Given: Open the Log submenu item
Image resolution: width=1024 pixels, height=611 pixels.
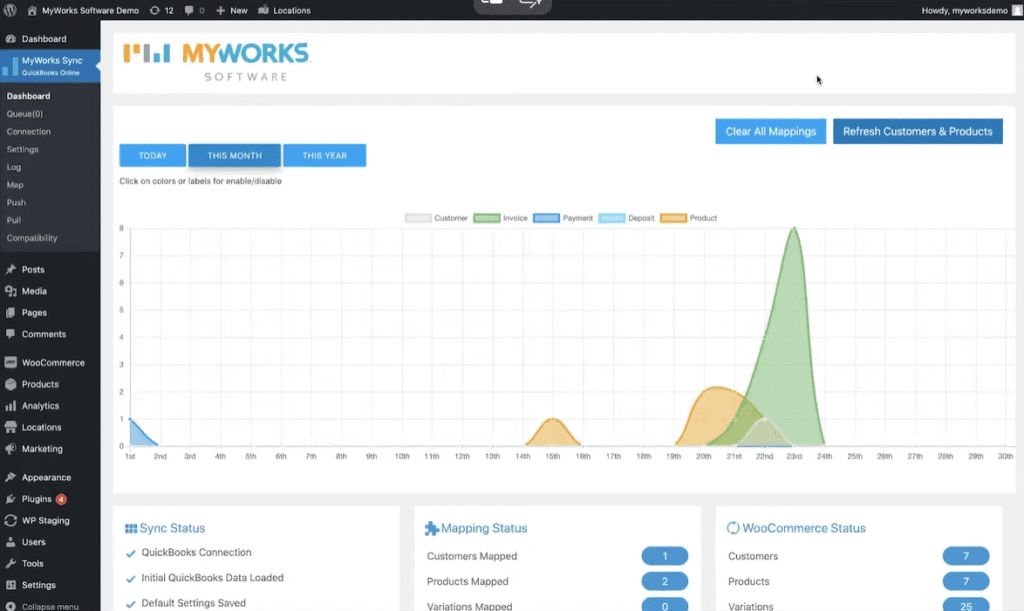Looking at the screenshot, I should [x=14, y=167].
